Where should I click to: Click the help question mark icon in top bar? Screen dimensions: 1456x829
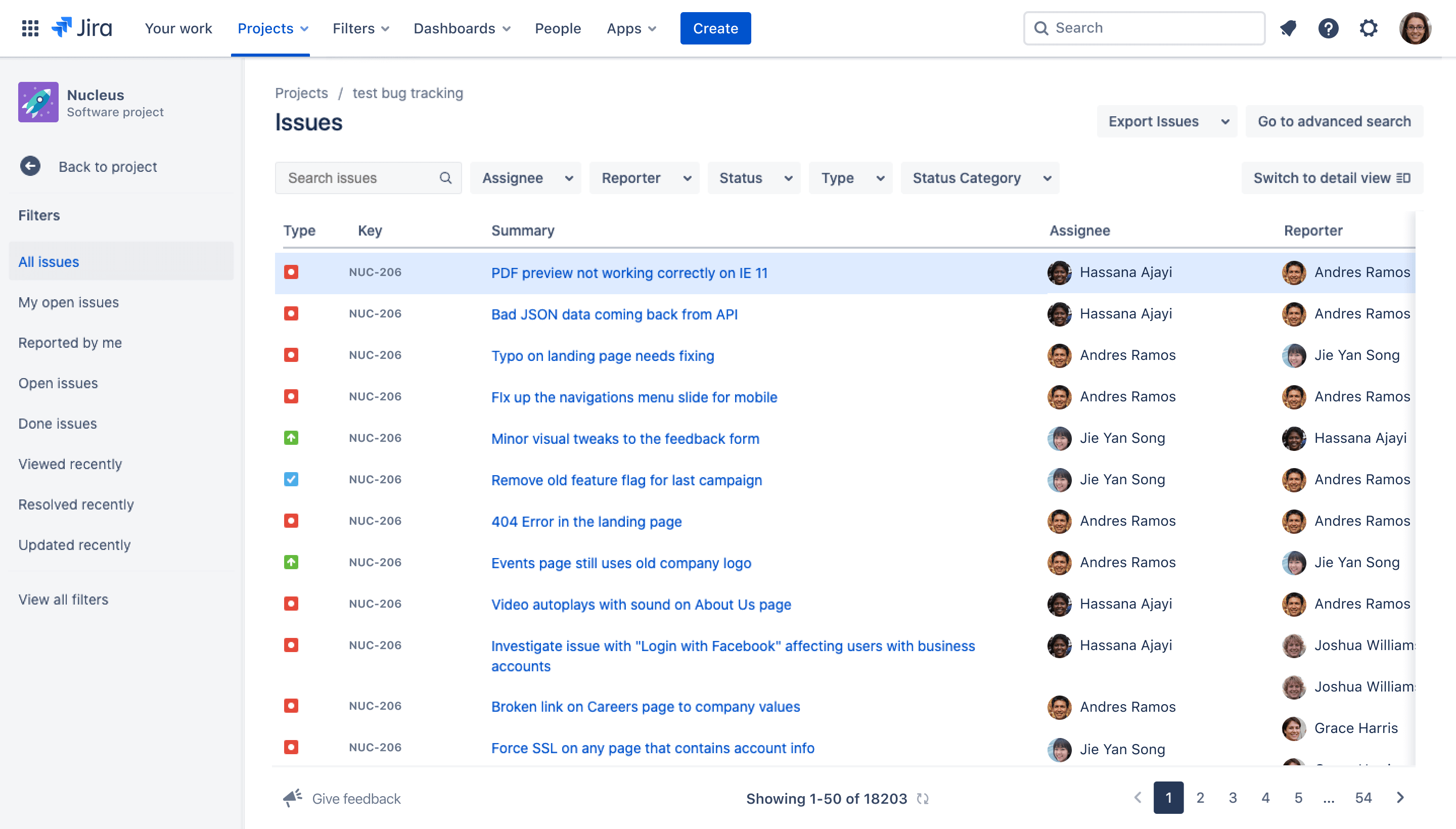(x=1329, y=27)
